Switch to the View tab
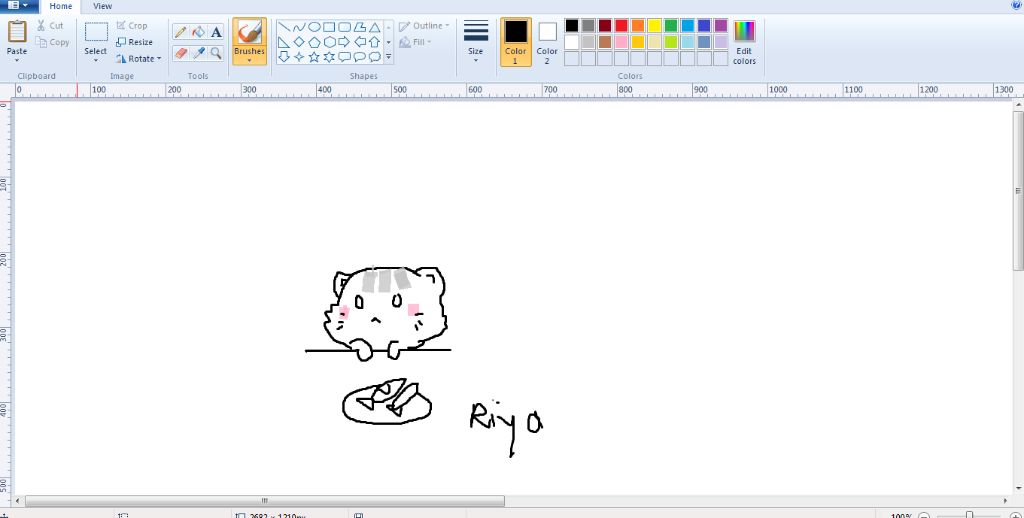The image size is (1024, 518). click(x=103, y=6)
